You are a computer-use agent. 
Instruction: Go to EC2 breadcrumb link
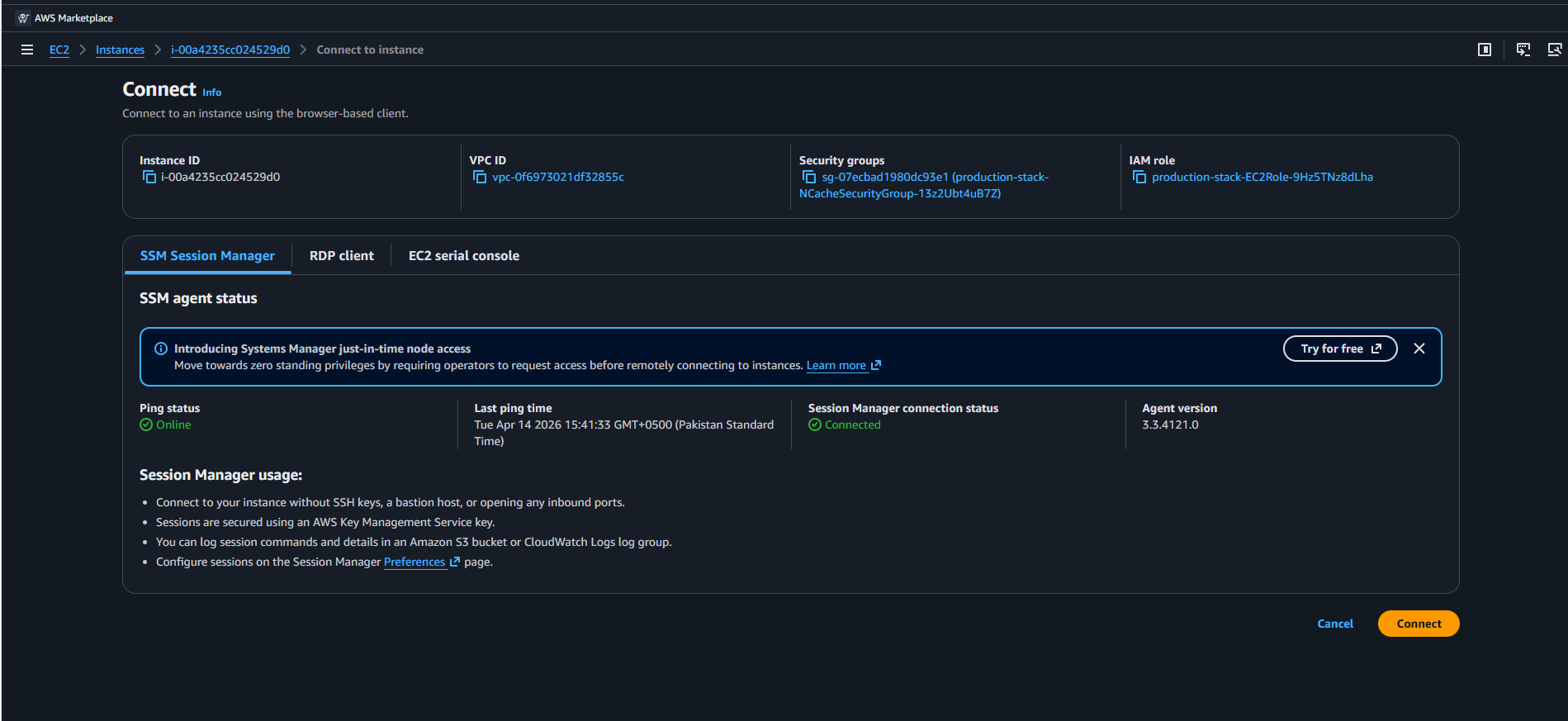click(59, 50)
